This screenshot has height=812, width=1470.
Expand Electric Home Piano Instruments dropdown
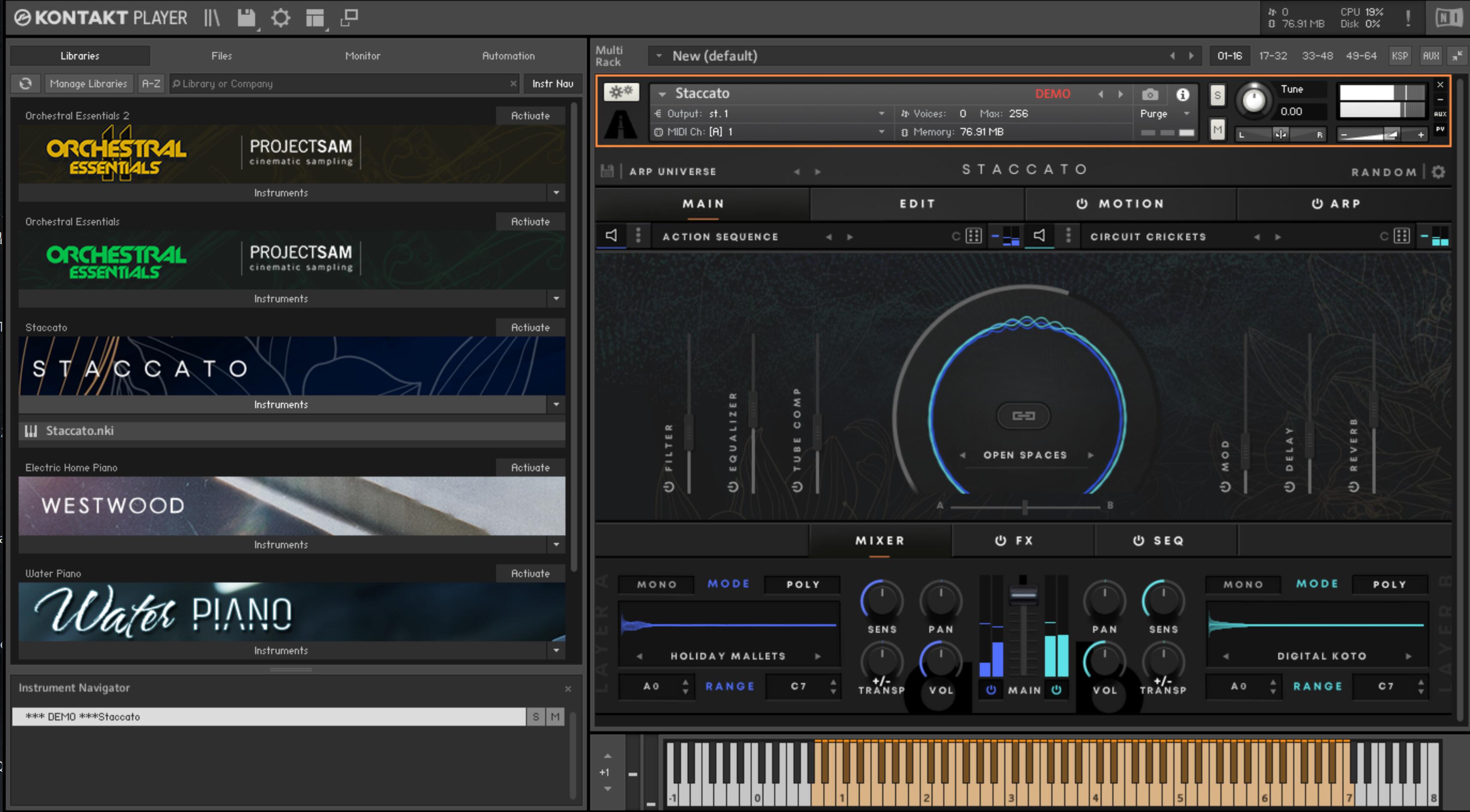click(x=556, y=545)
